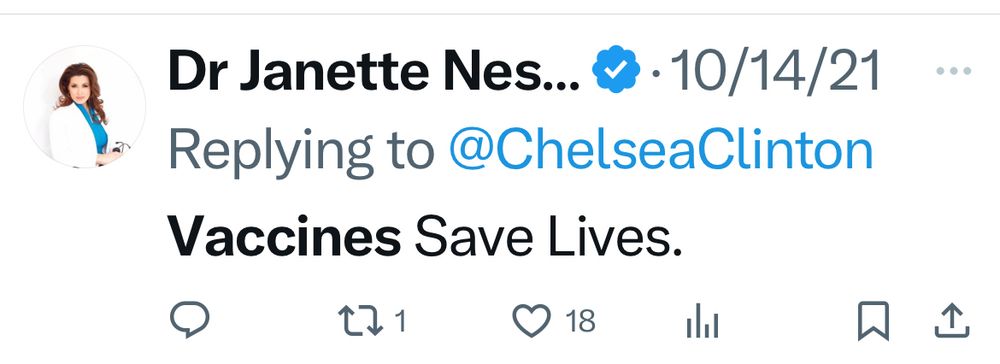Open the reply speech bubble icon
Image resolution: width=1000 pixels, height=364 pixels.
(189, 319)
